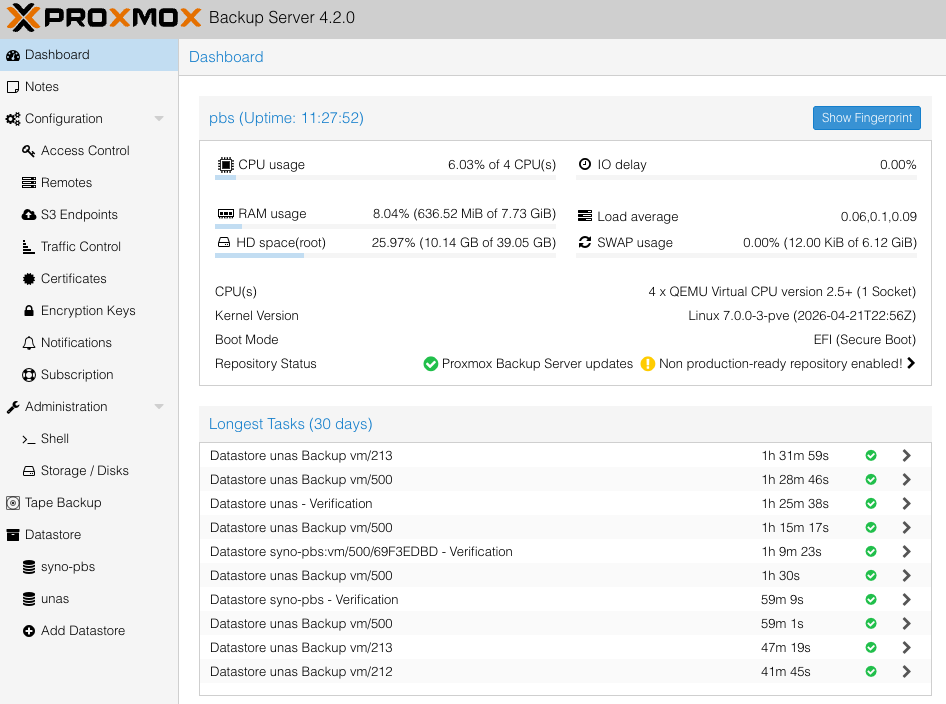Click the HD space(root) progress bar
The width and height of the screenshot is (946, 704).
pyautogui.click(x=386, y=256)
